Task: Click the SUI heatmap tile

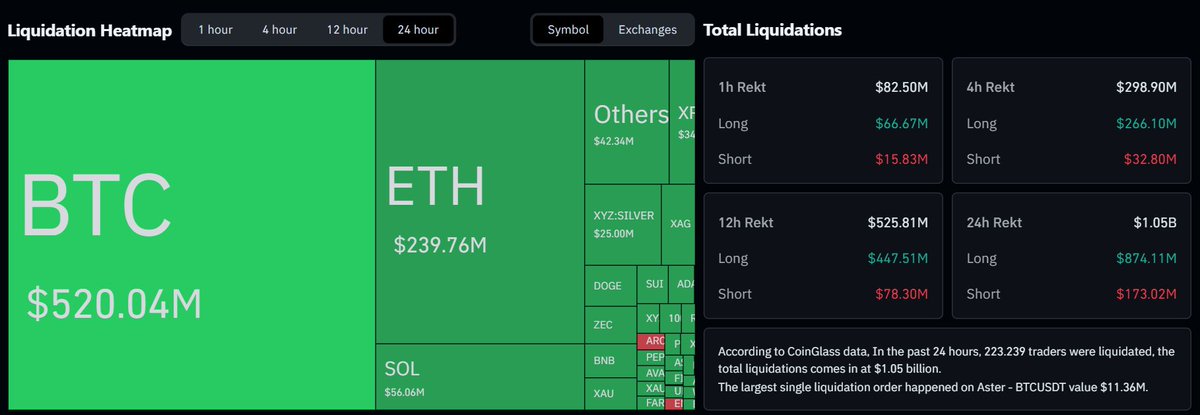Action: (x=654, y=285)
